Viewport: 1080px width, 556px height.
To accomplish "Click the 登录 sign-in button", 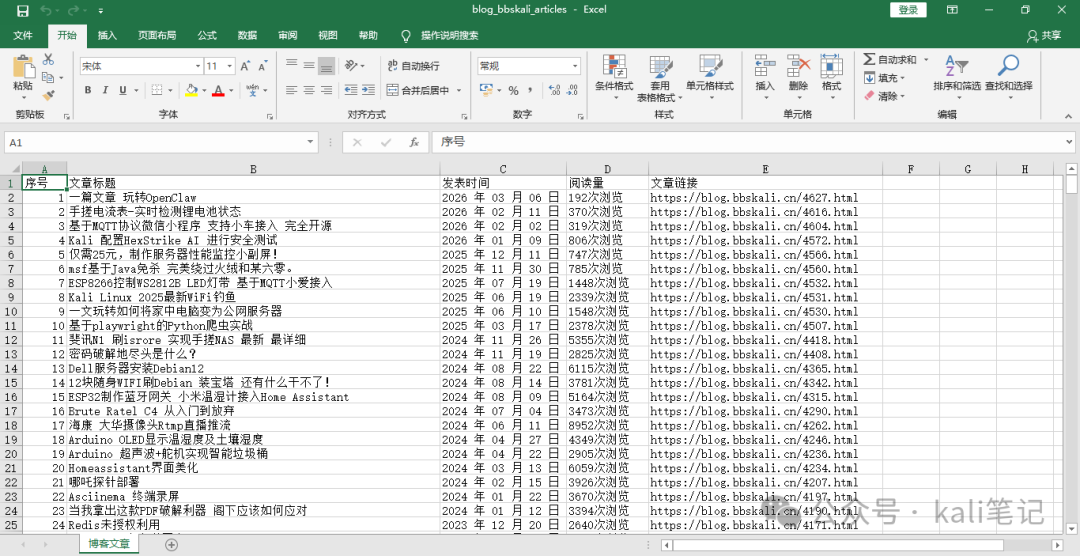I will click(908, 10).
